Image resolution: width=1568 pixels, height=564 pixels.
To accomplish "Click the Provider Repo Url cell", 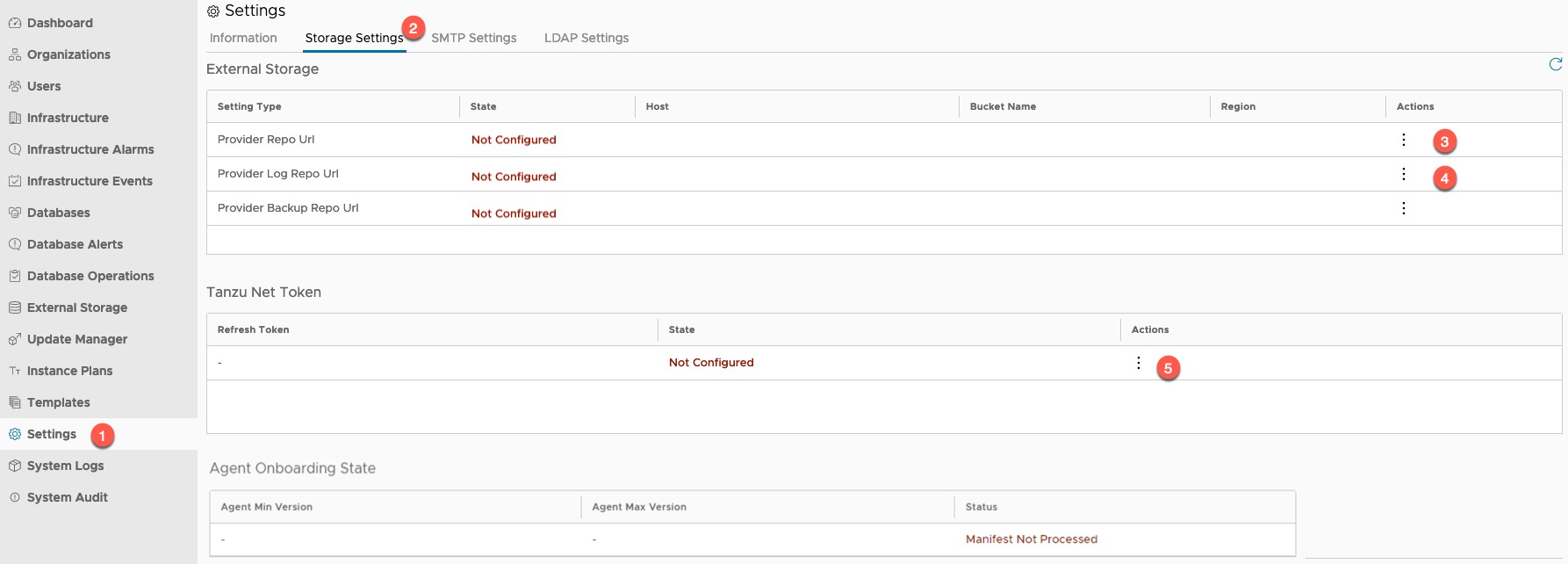I will 266,139.
